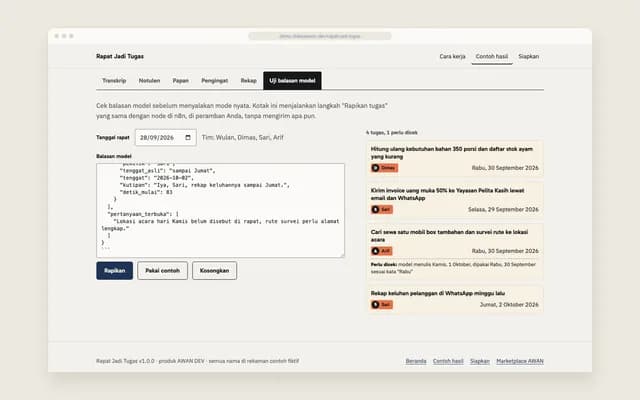Click the 'Perlu dicek' note under Arif's task
The width and height of the screenshot is (640, 400).
pyautogui.click(x=453, y=268)
